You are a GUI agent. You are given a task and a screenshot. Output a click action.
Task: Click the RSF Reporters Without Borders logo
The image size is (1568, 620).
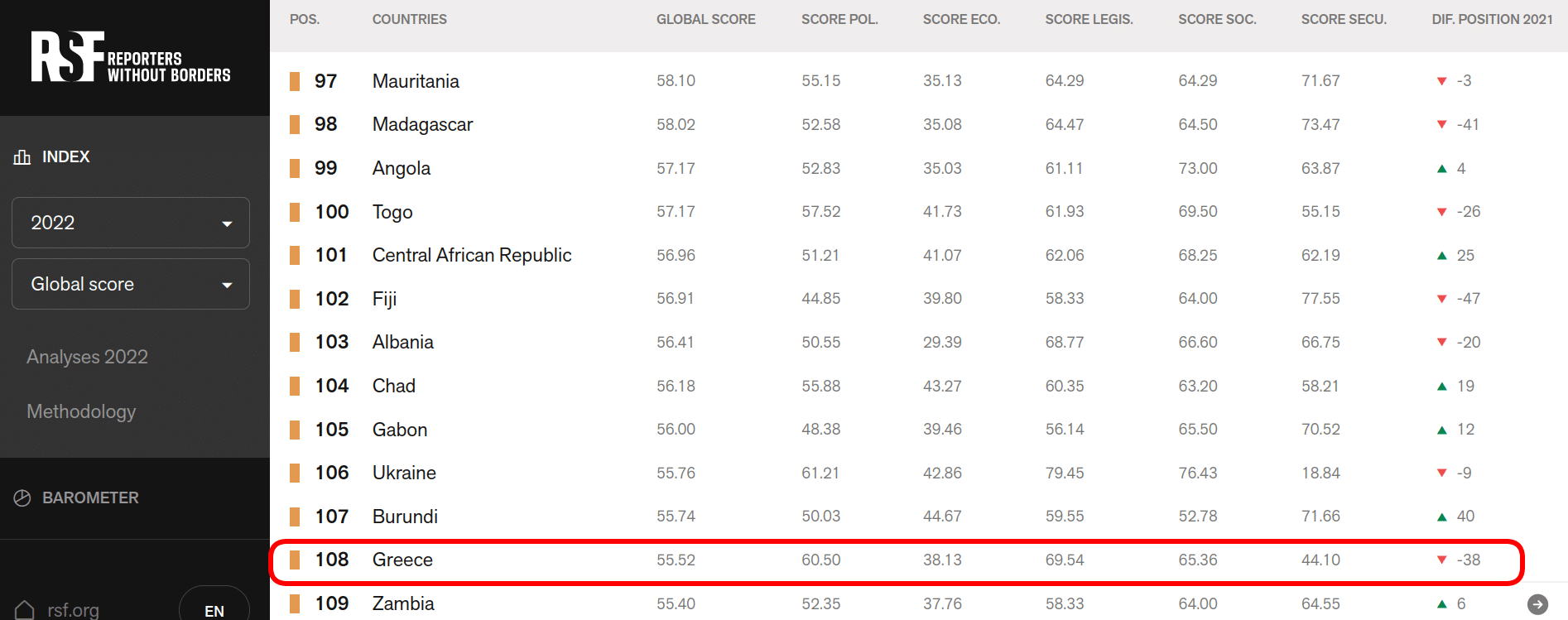tap(131, 57)
